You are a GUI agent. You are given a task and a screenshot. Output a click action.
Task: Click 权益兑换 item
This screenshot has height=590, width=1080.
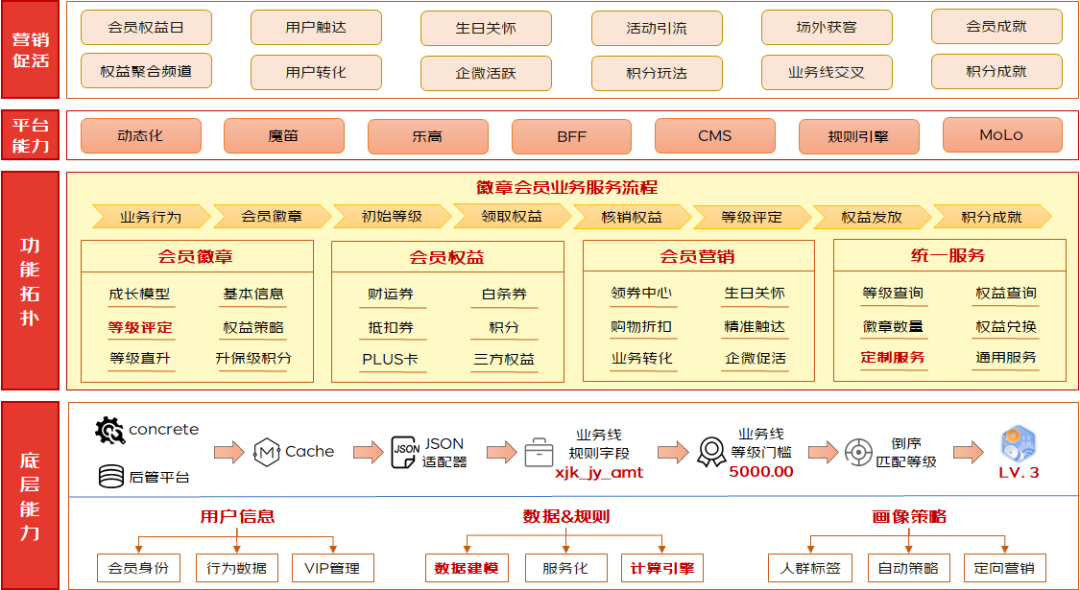1006,326
